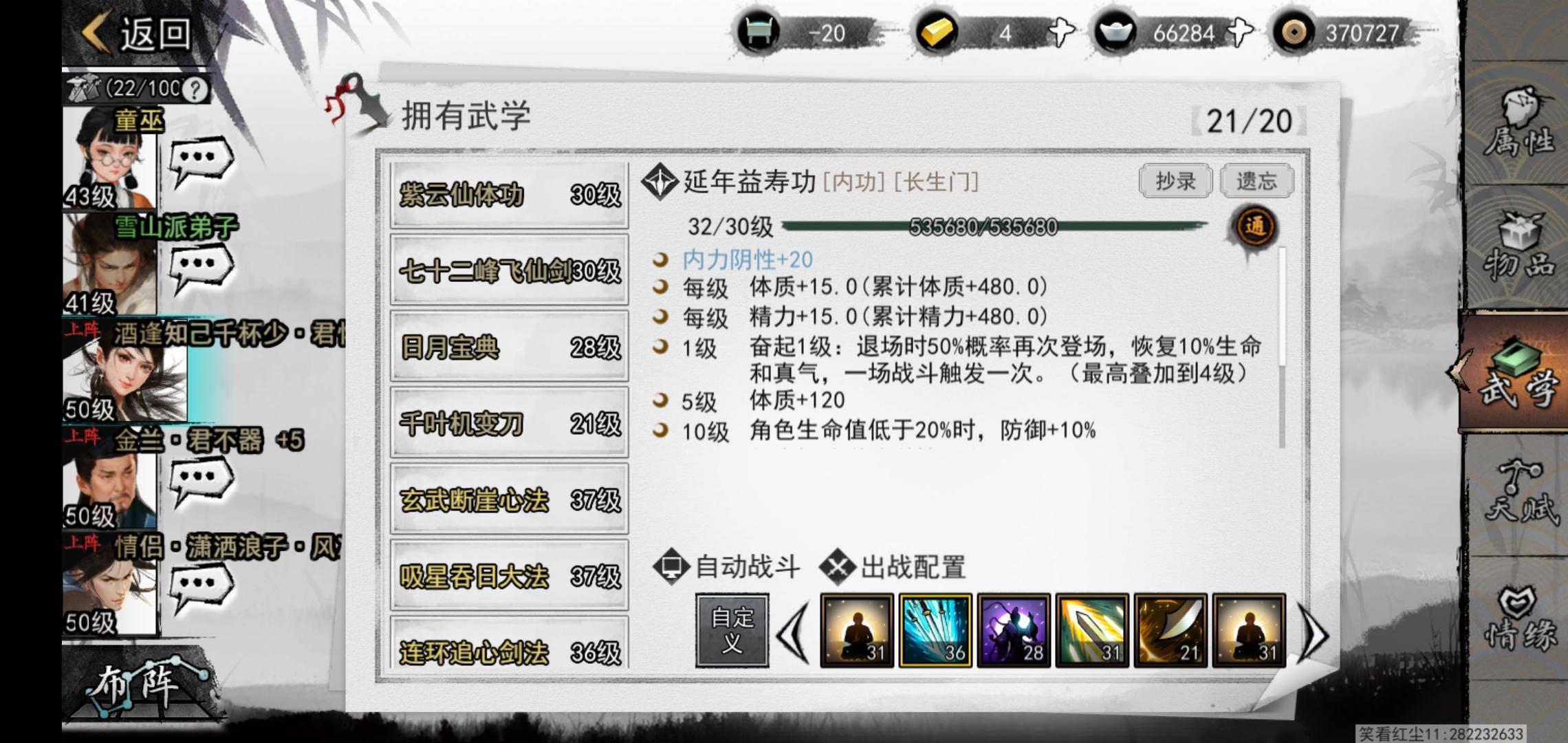Toggle 自动战斗 auto battle
The height and width of the screenshot is (743, 1568).
[728, 567]
